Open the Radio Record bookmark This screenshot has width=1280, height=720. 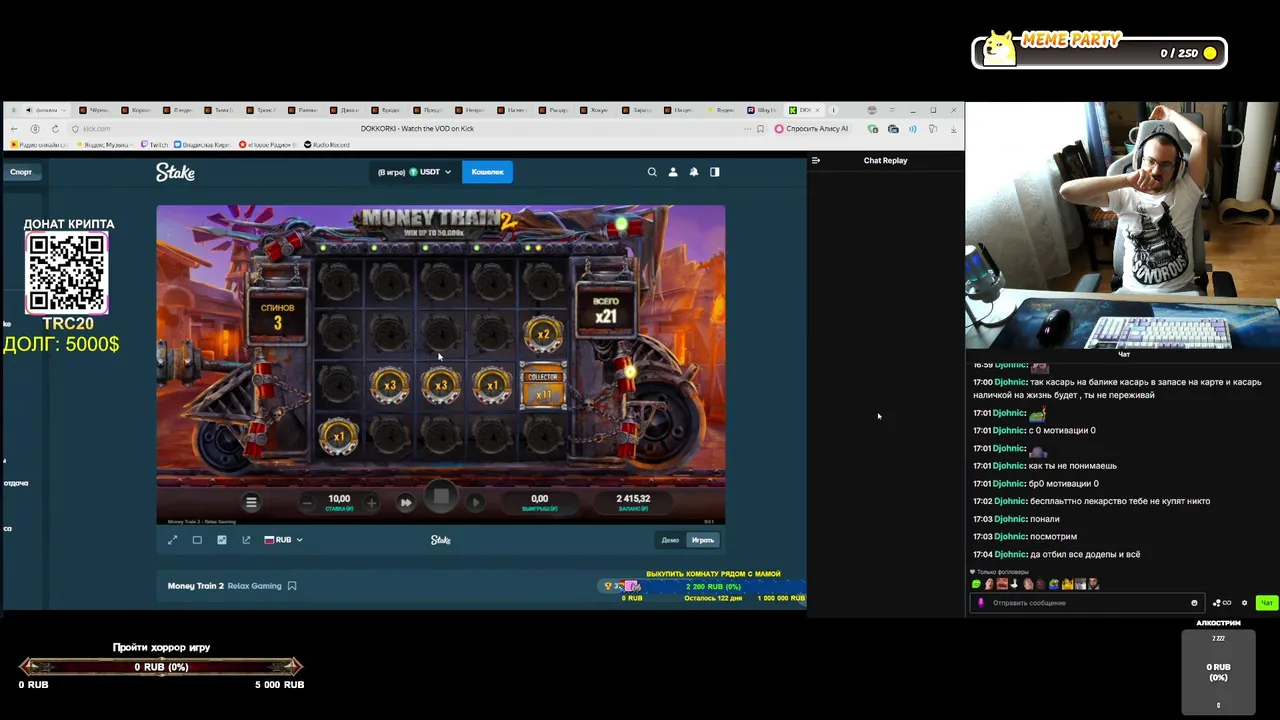(x=327, y=145)
